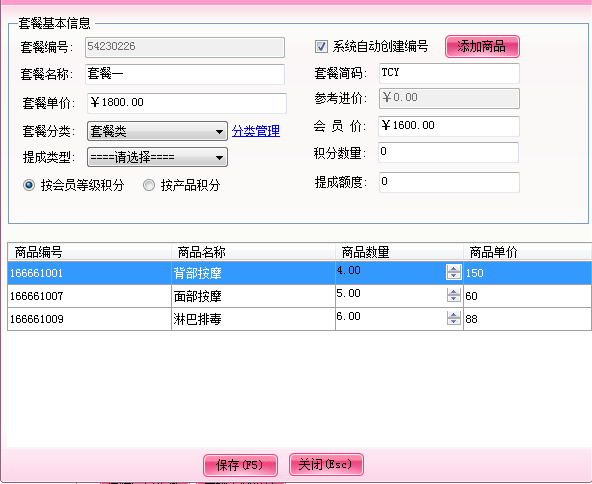
Task: Decrease quantity for 面部按摩 with down arrow
Action: tap(453, 299)
